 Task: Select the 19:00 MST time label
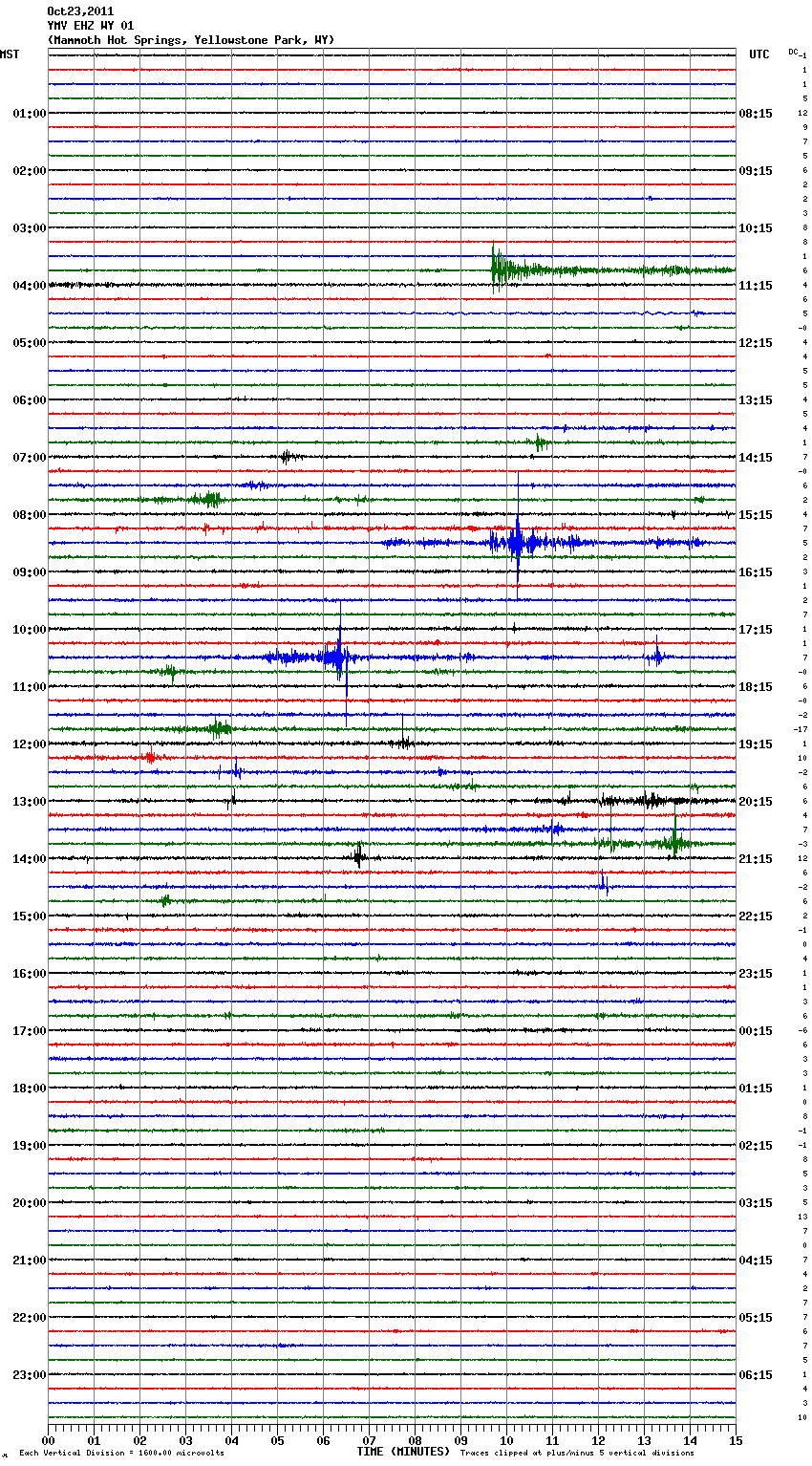click(29, 1145)
